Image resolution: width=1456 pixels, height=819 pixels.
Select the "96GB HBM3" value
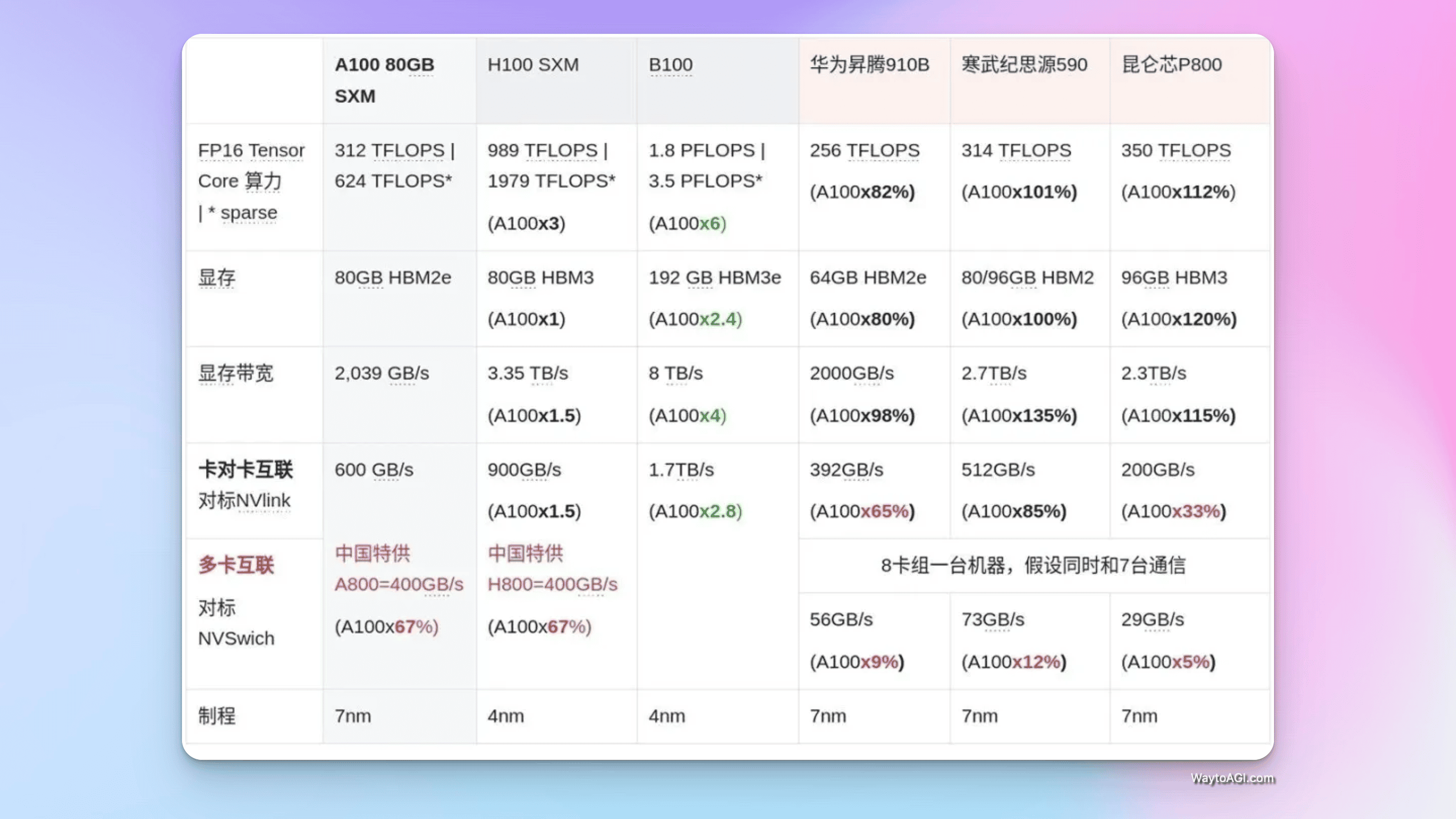[x=1174, y=278]
